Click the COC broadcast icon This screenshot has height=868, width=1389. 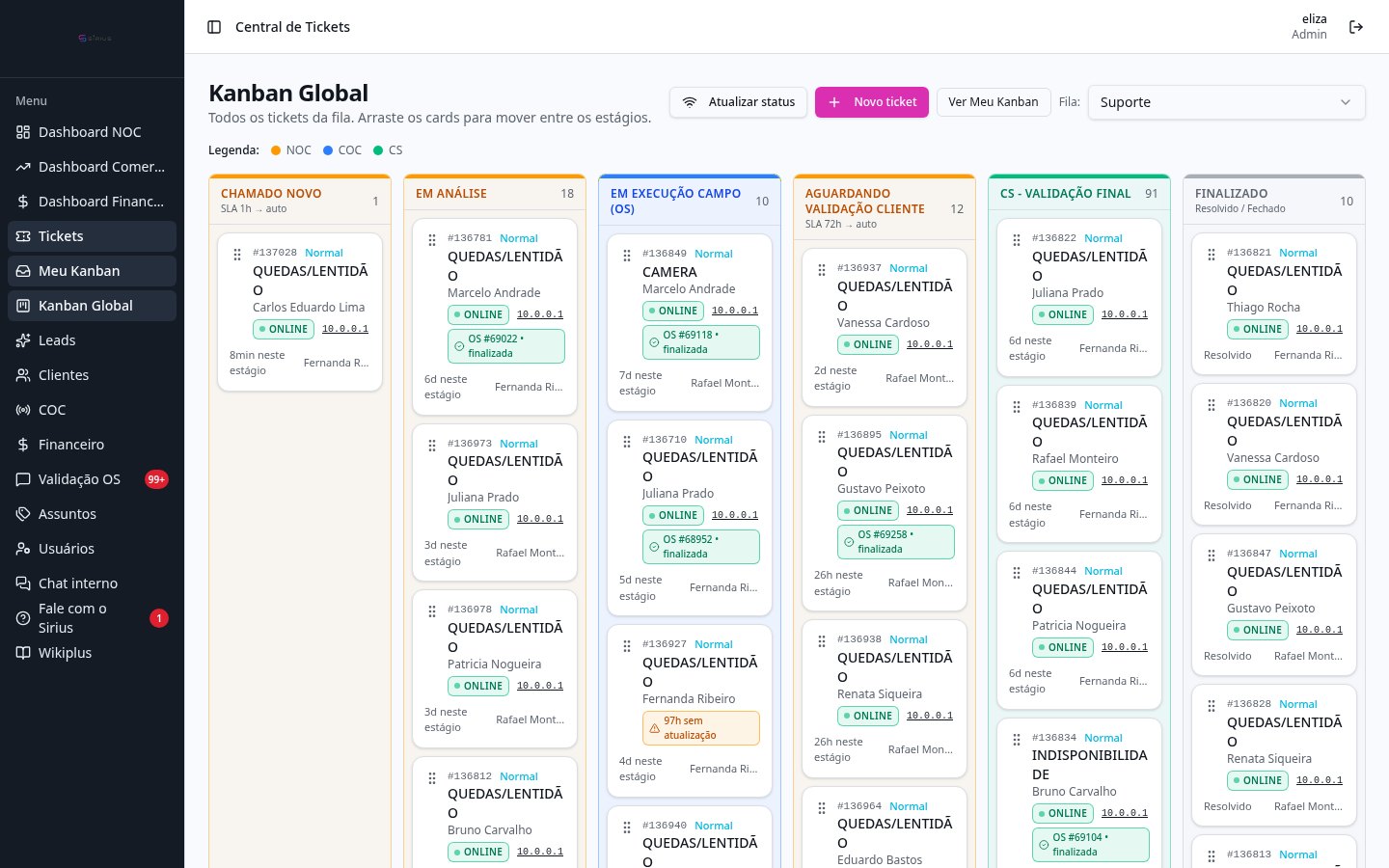[x=23, y=410]
